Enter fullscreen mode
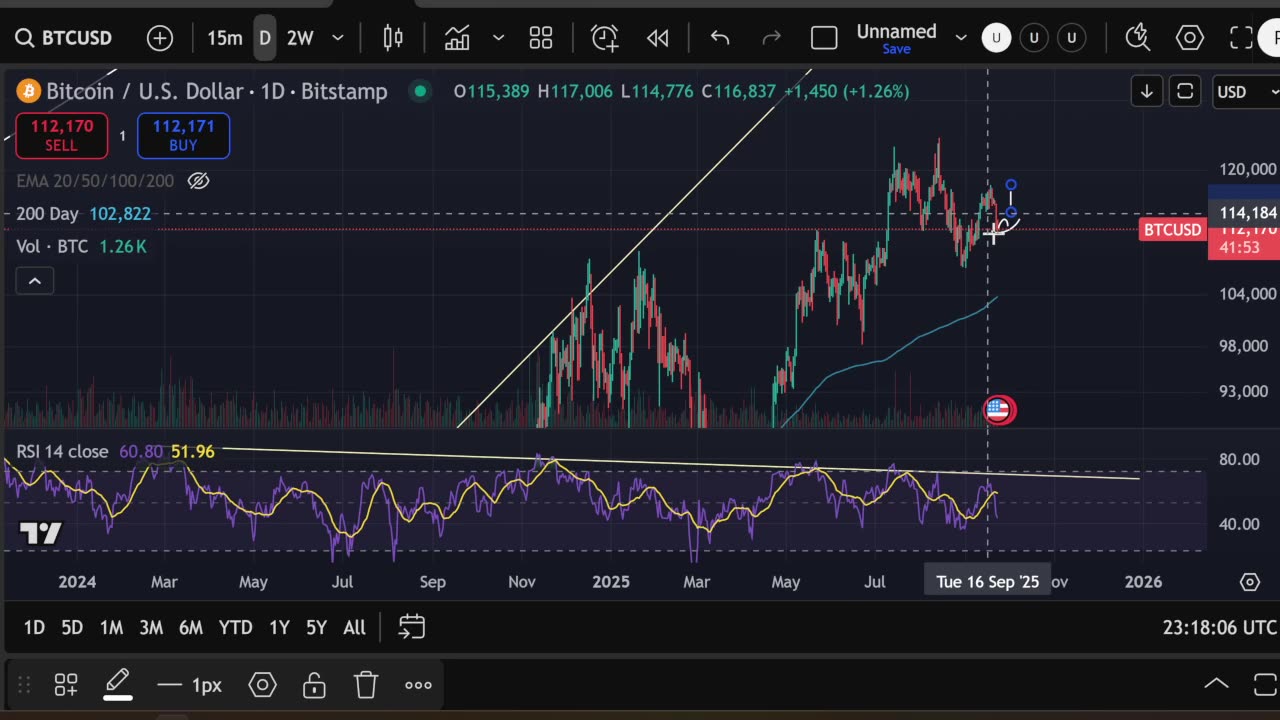Image resolution: width=1280 pixels, height=720 pixels. click(1241, 38)
